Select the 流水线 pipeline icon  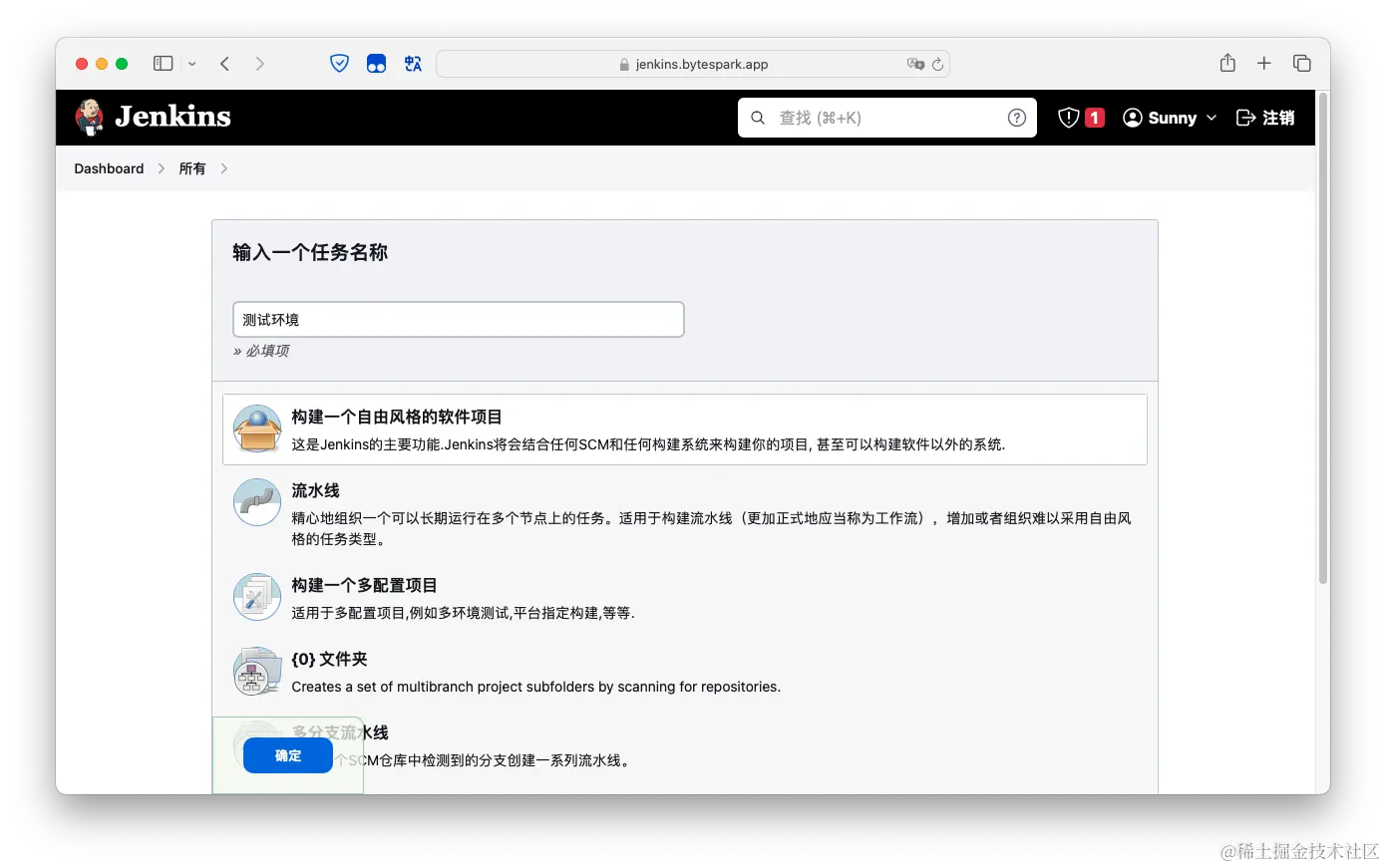pos(256,502)
